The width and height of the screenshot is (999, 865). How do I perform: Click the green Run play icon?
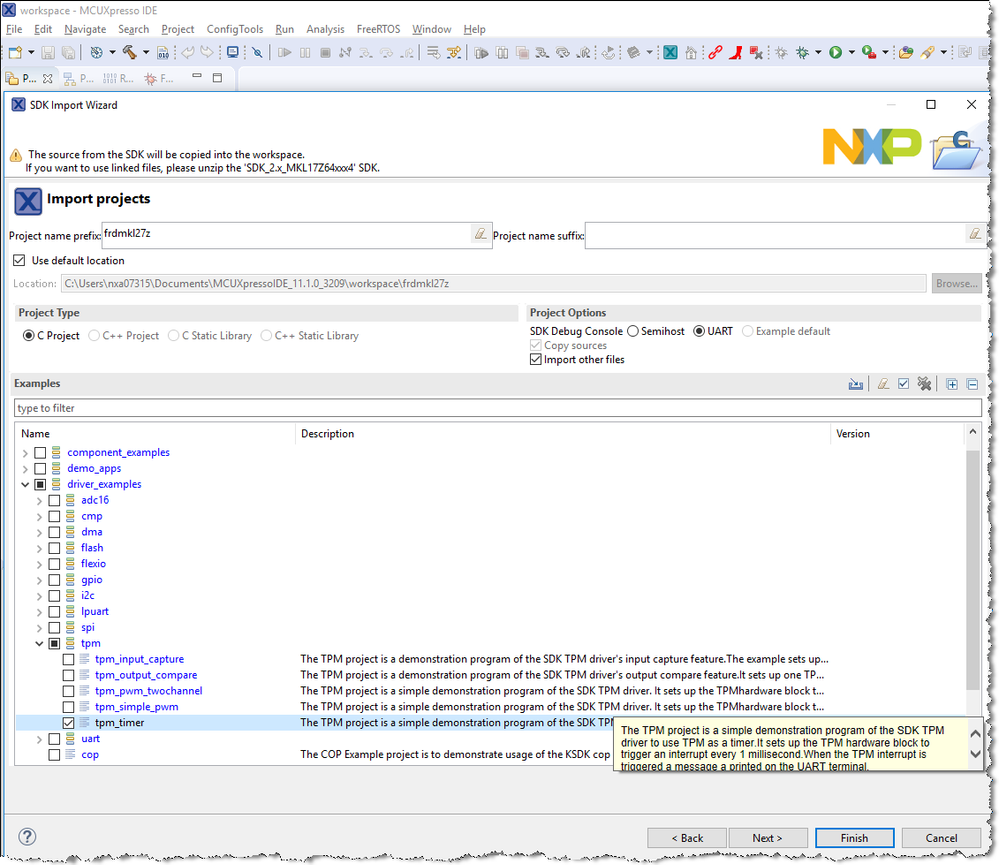point(835,52)
